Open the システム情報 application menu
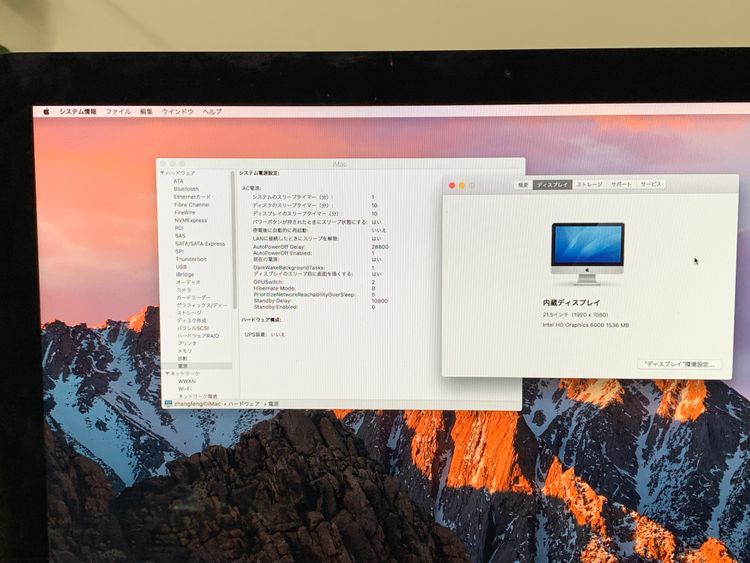Screen dimensions: 750x563 [78, 111]
